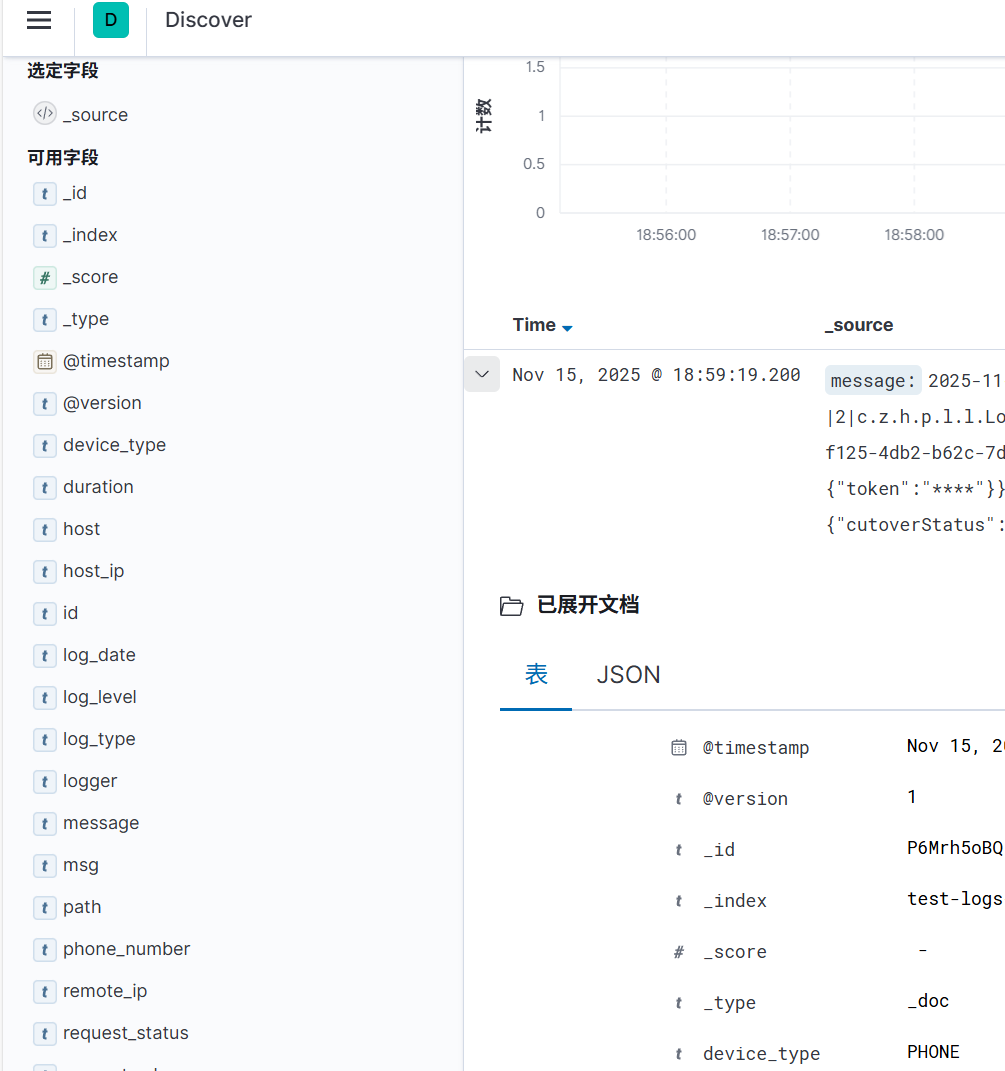
Task: Open the hamburger navigation menu
Action: tap(39, 20)
